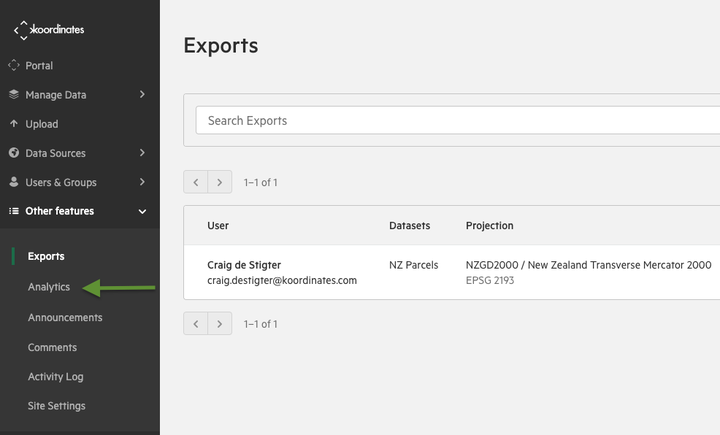
Task: Open the Activity Log page
Action: click(55, 377)
